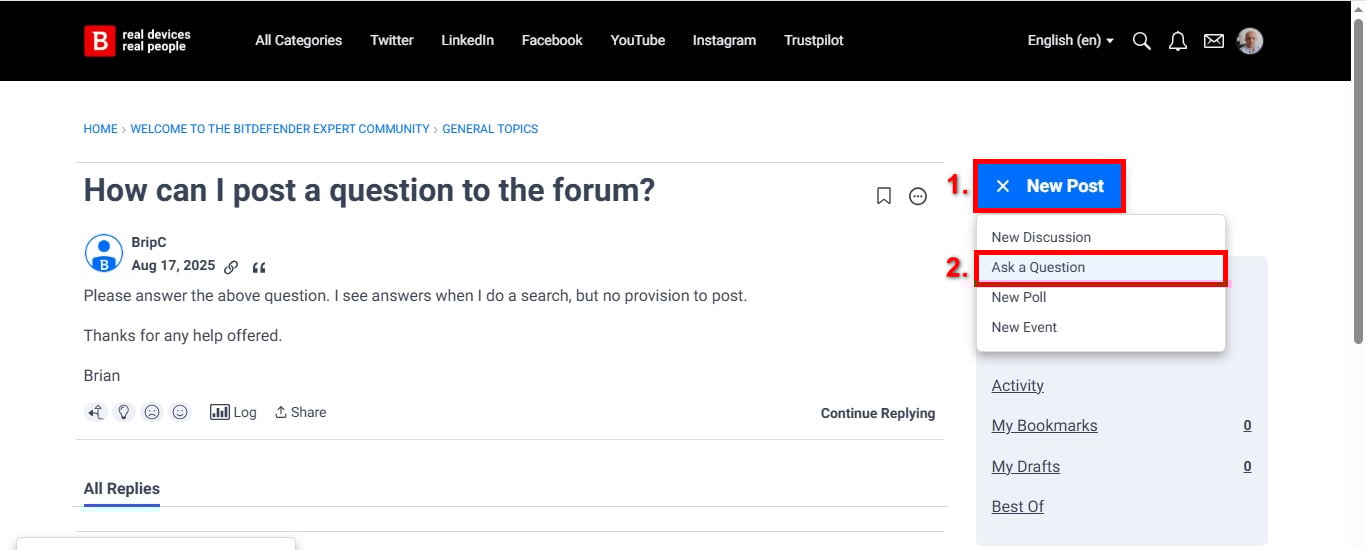Open the inbox envelope icon

pyautogui.click(x=1213, y=41)
